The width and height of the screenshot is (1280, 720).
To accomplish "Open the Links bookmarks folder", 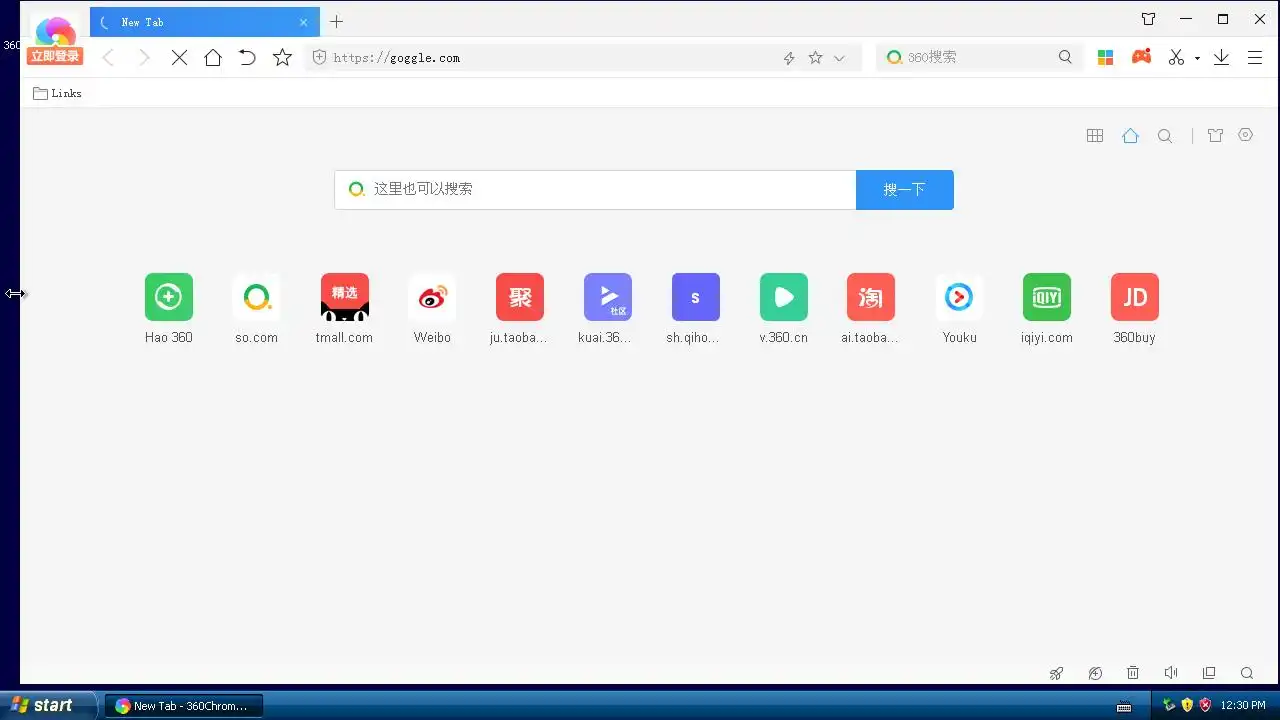I will (57, 93).
